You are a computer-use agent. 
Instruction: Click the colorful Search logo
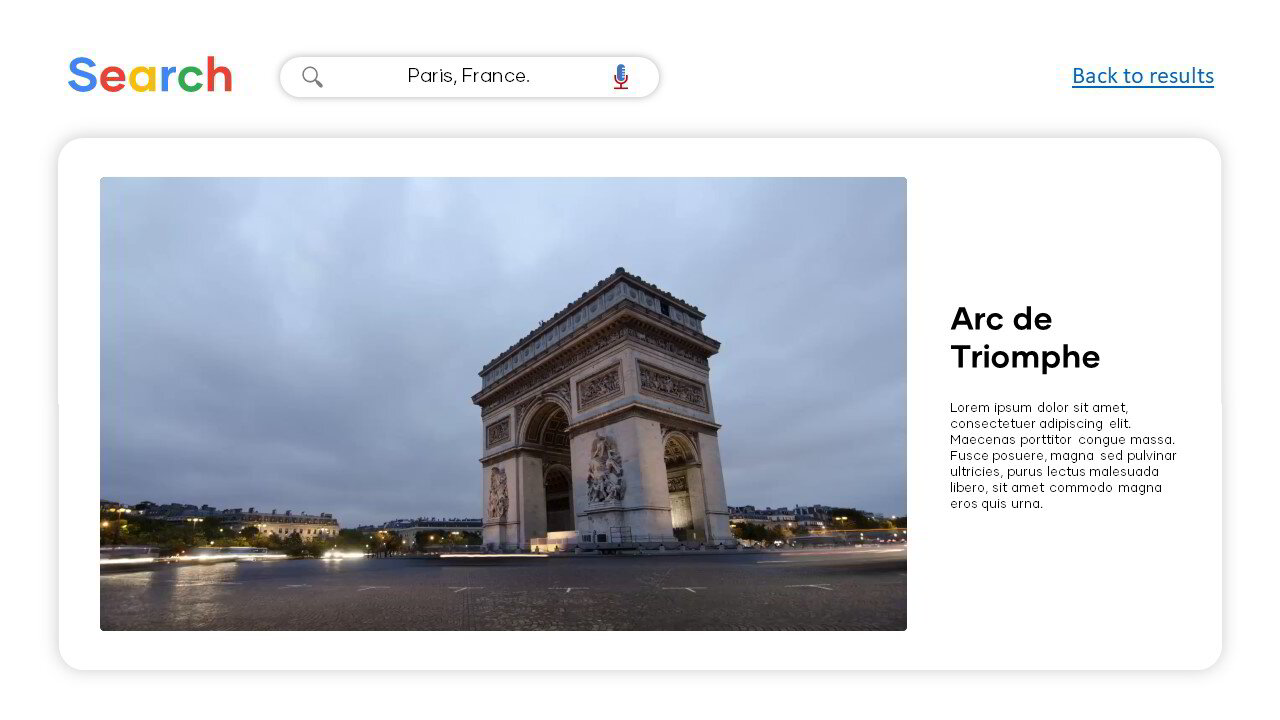pyautogui.click(x=150, y=76)
